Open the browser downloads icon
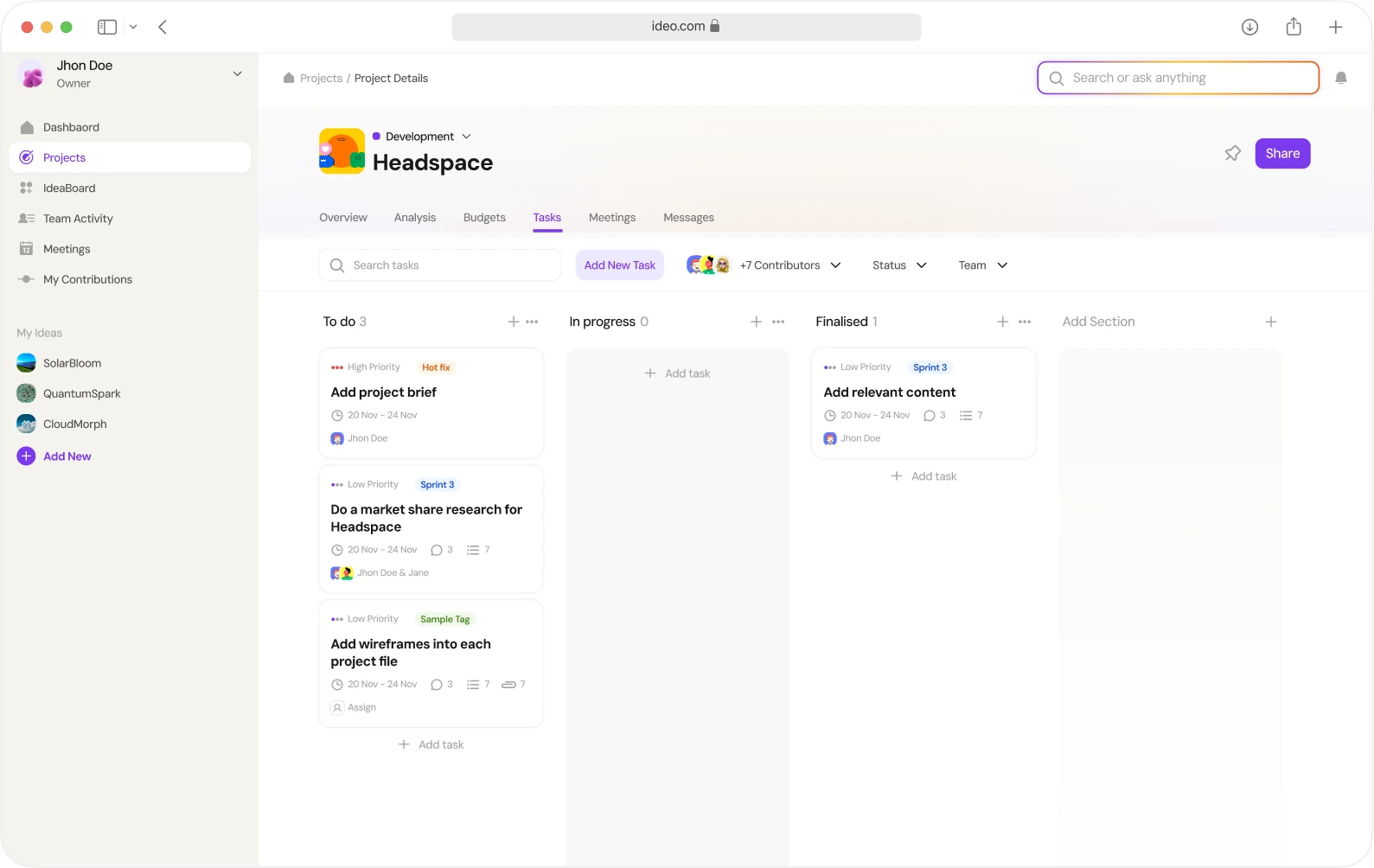This screenshot has width=1374, height=868. (x=1249, y=27)
